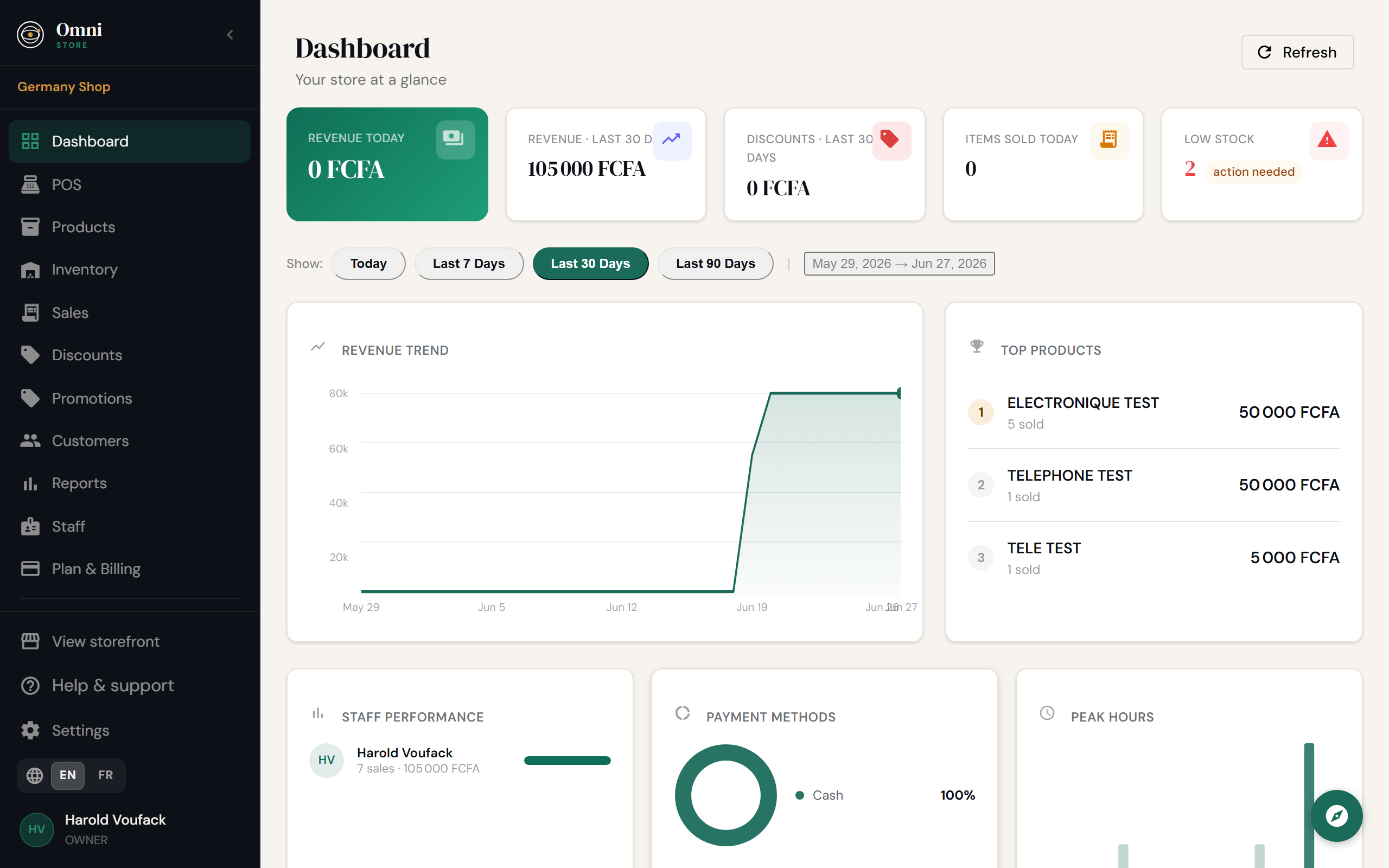1389x868 pixels.
Task: Click the 105 000 FCFA revenue value
Action: [587, 169]
